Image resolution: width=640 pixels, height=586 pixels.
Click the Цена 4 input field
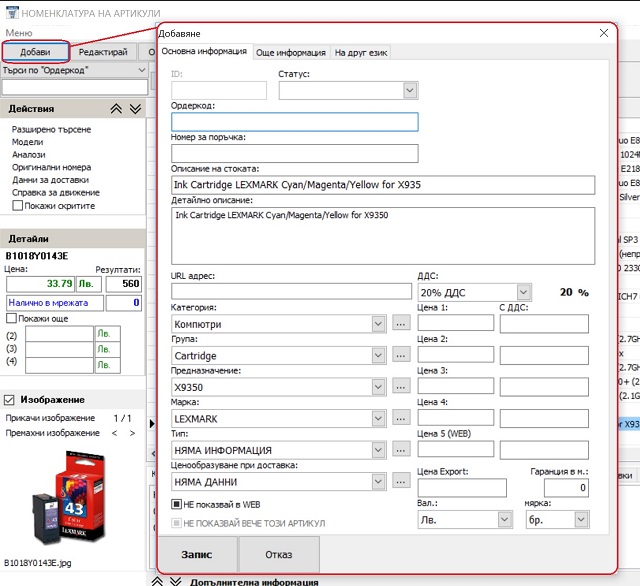coord(456,417)
